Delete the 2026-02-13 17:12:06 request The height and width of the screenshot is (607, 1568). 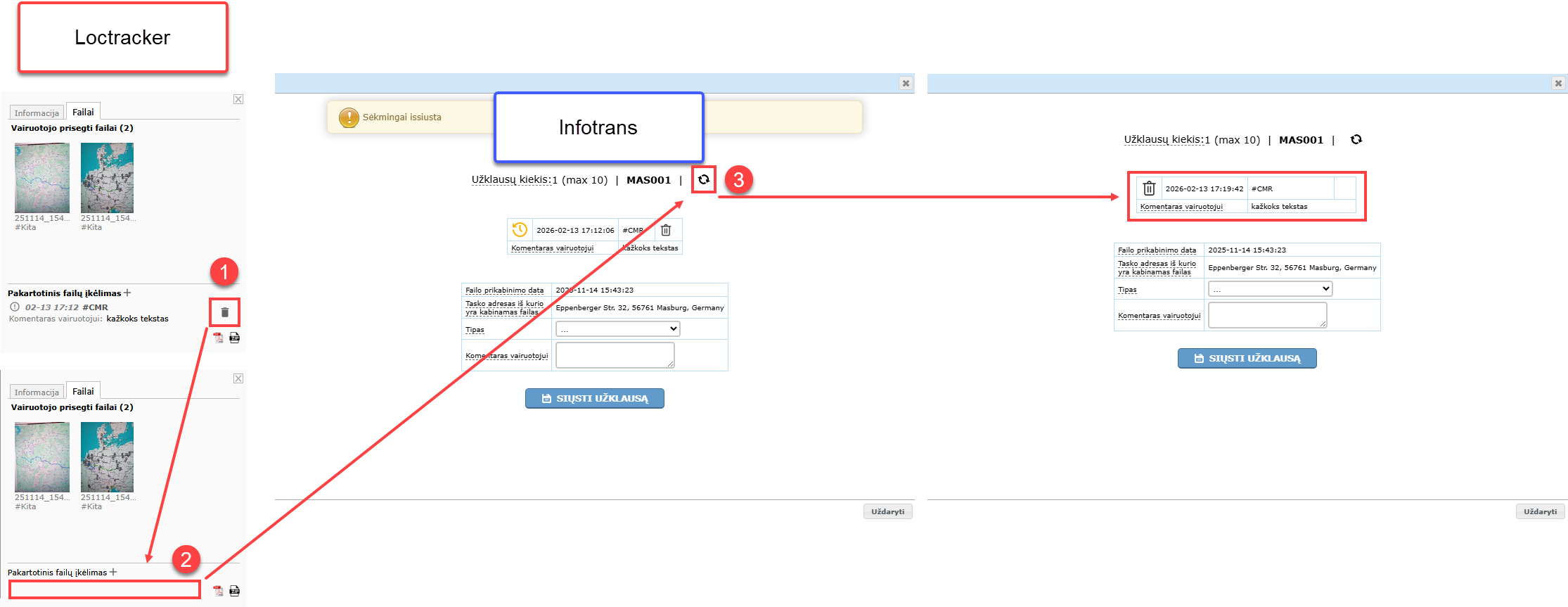pyautogui.click(x=666, y=230)
